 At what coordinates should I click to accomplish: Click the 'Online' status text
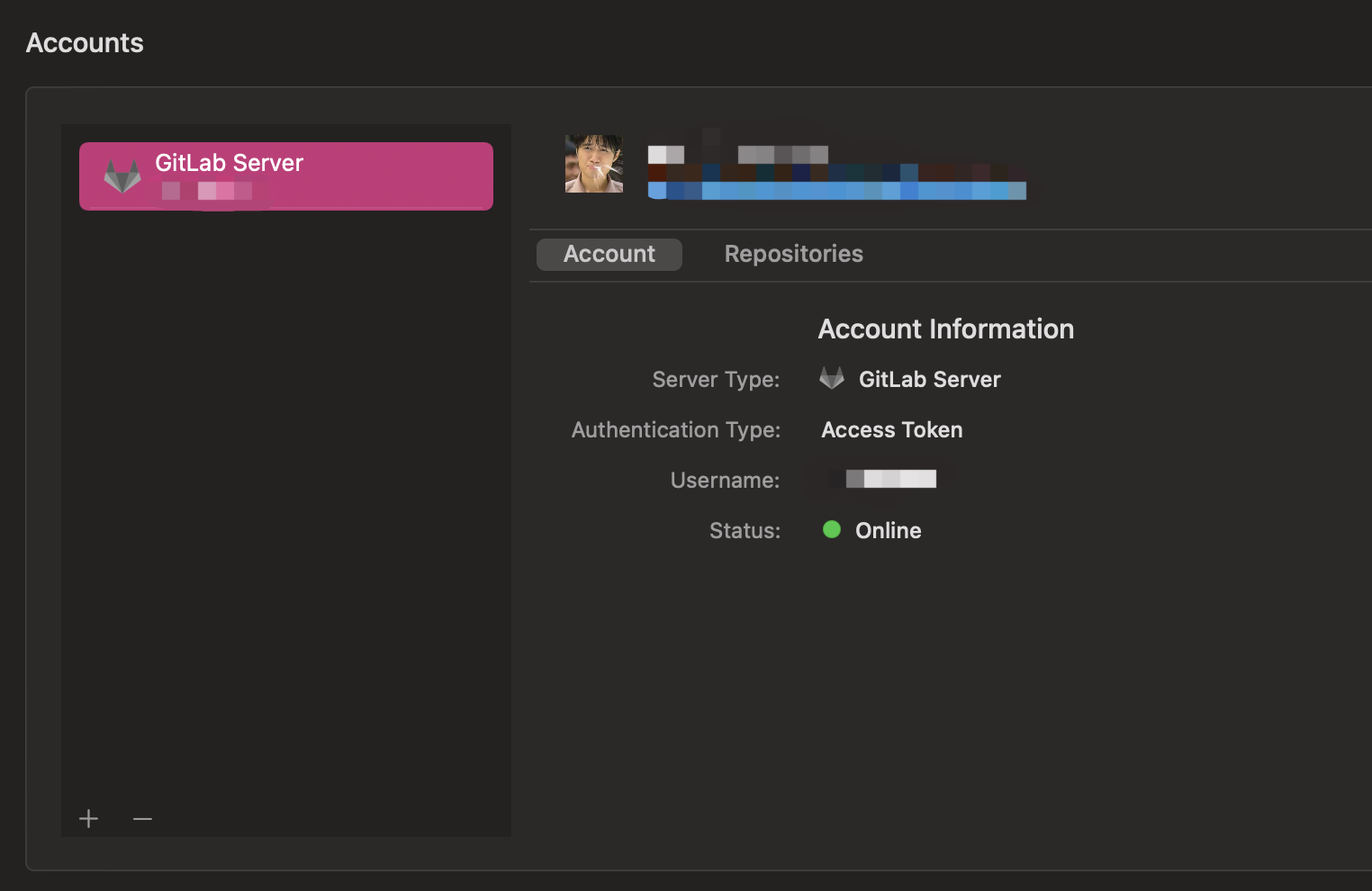click(889, 531)
